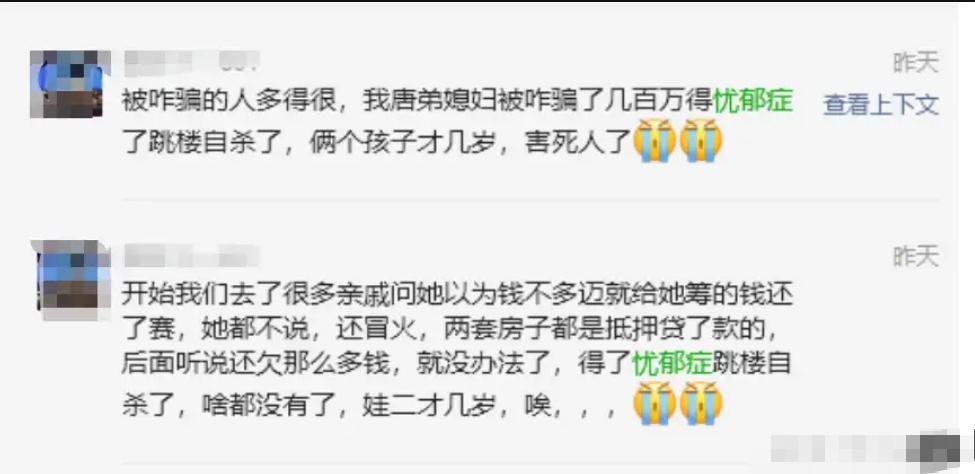Open 查看上下文 to view comment context
975x474 pixels.
[880, 105]
